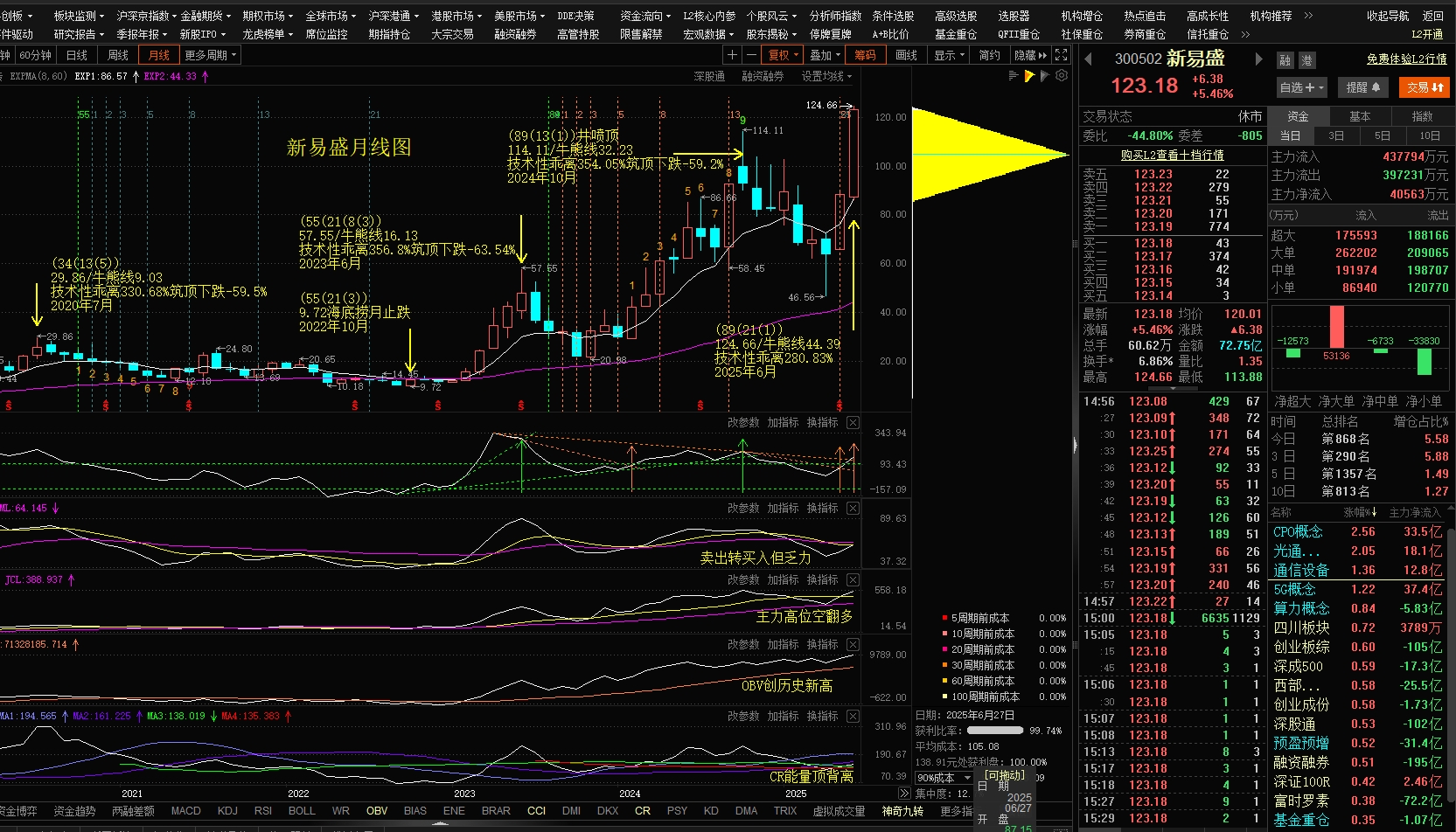Open 更多周期 dropdown
The width and height of the screenshot is (1456, 832).
[210, 55]
